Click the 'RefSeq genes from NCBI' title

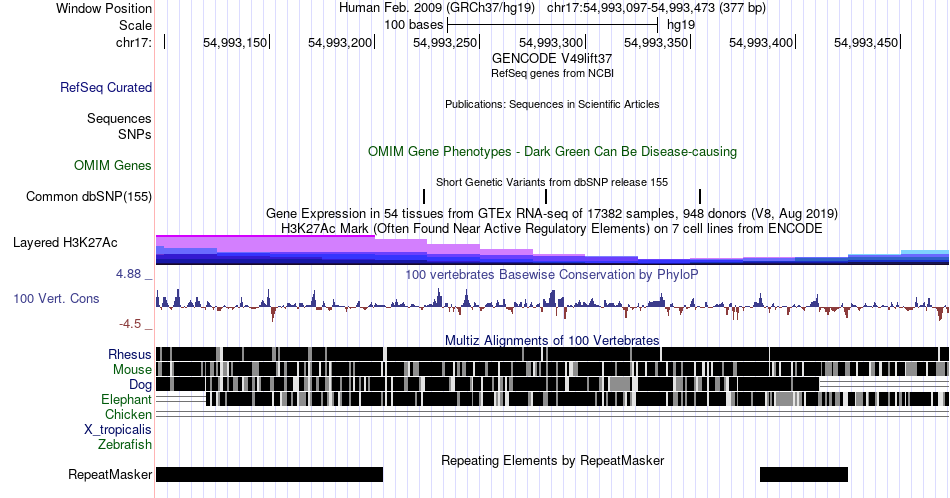(552, 73)
